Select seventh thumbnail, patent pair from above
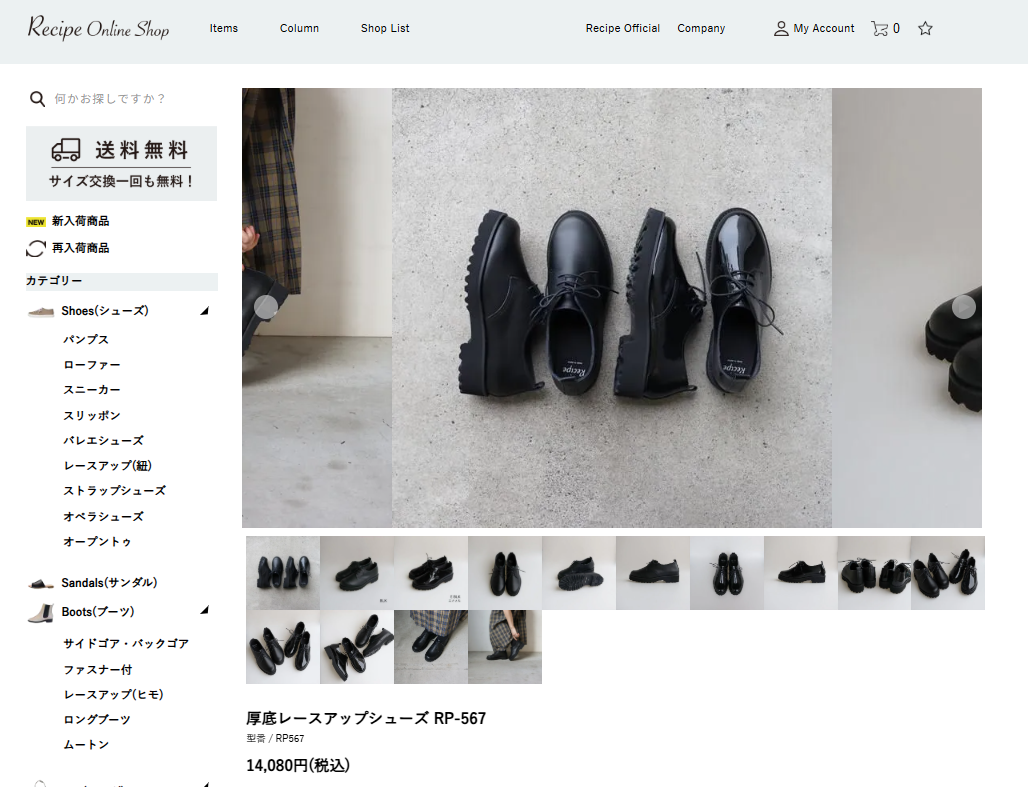This screenshot has height=787, width=1028. point(727,573)
